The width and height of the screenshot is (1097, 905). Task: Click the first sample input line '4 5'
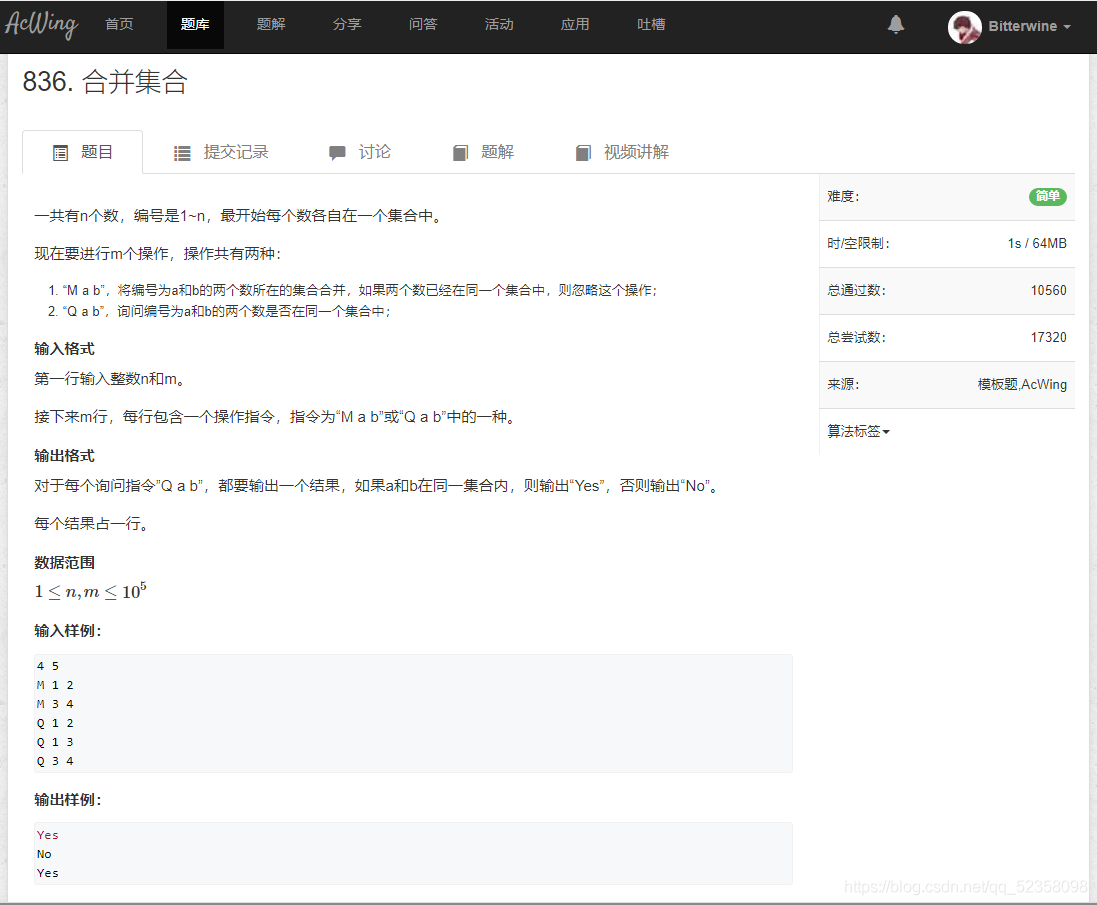(x=48, y=667)
